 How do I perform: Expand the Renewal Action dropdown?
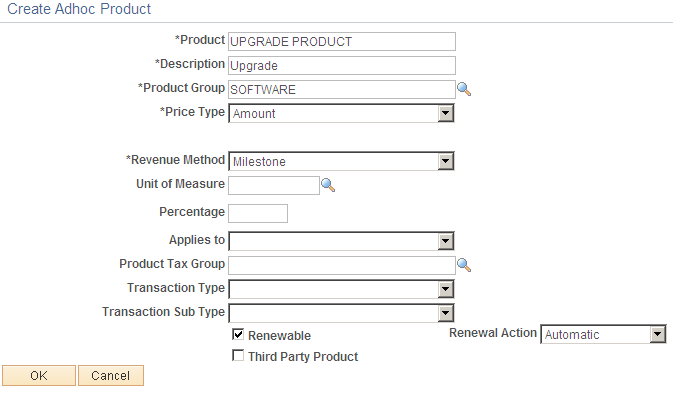pos(603,334)
